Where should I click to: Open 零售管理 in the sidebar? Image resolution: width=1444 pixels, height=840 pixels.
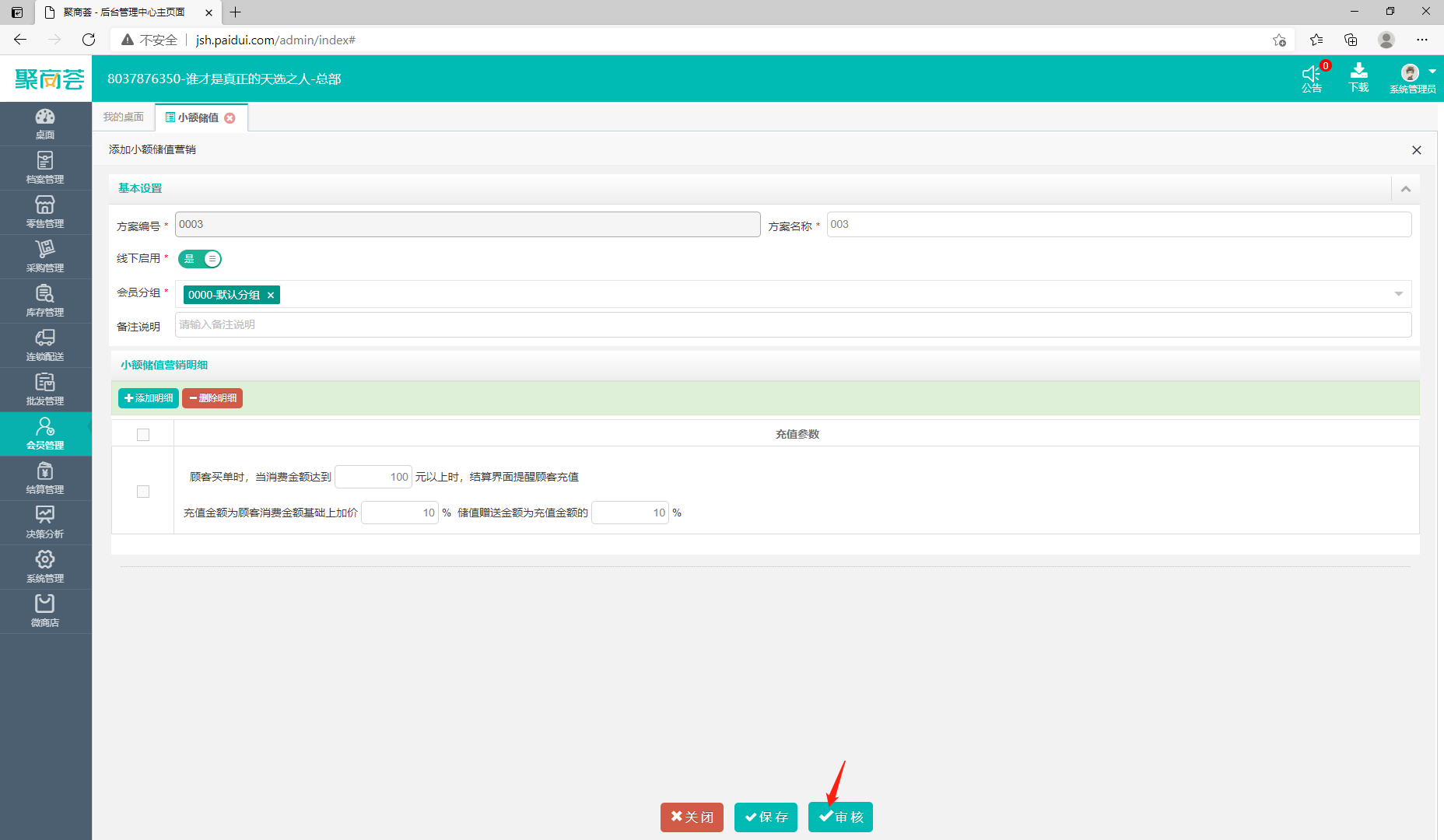point(45,212)
